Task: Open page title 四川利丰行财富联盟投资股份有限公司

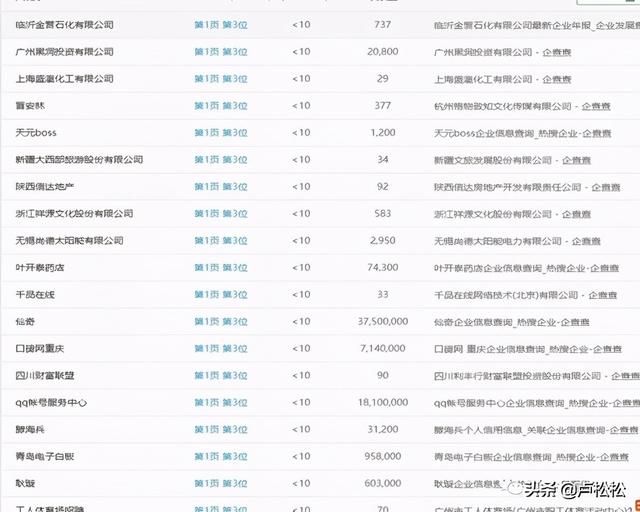Action: click(x=517, y=376)
